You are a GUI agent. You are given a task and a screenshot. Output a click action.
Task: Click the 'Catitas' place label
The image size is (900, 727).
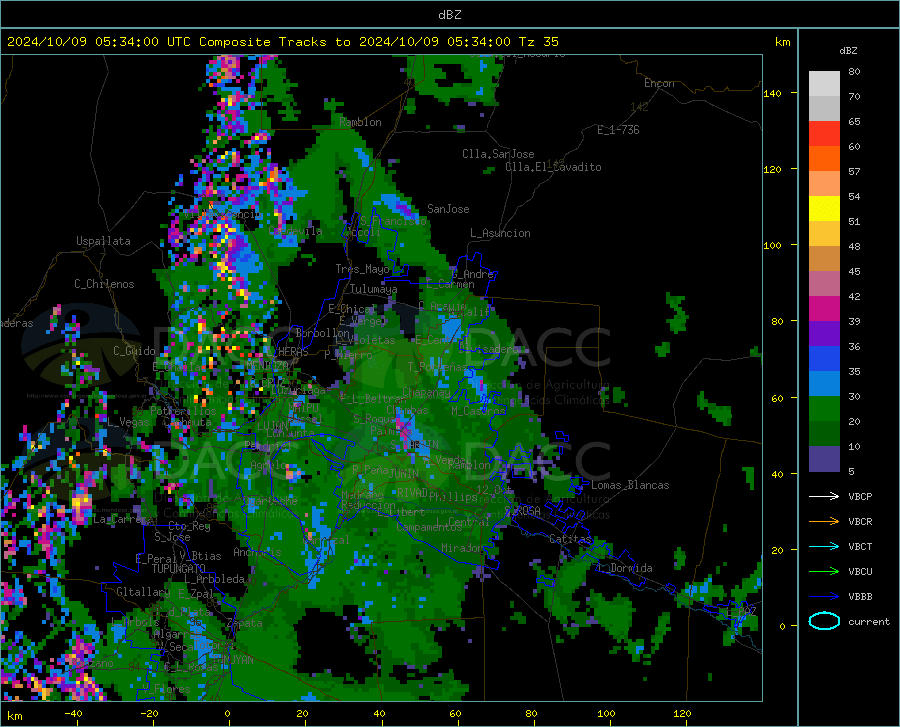click(570, 539)
